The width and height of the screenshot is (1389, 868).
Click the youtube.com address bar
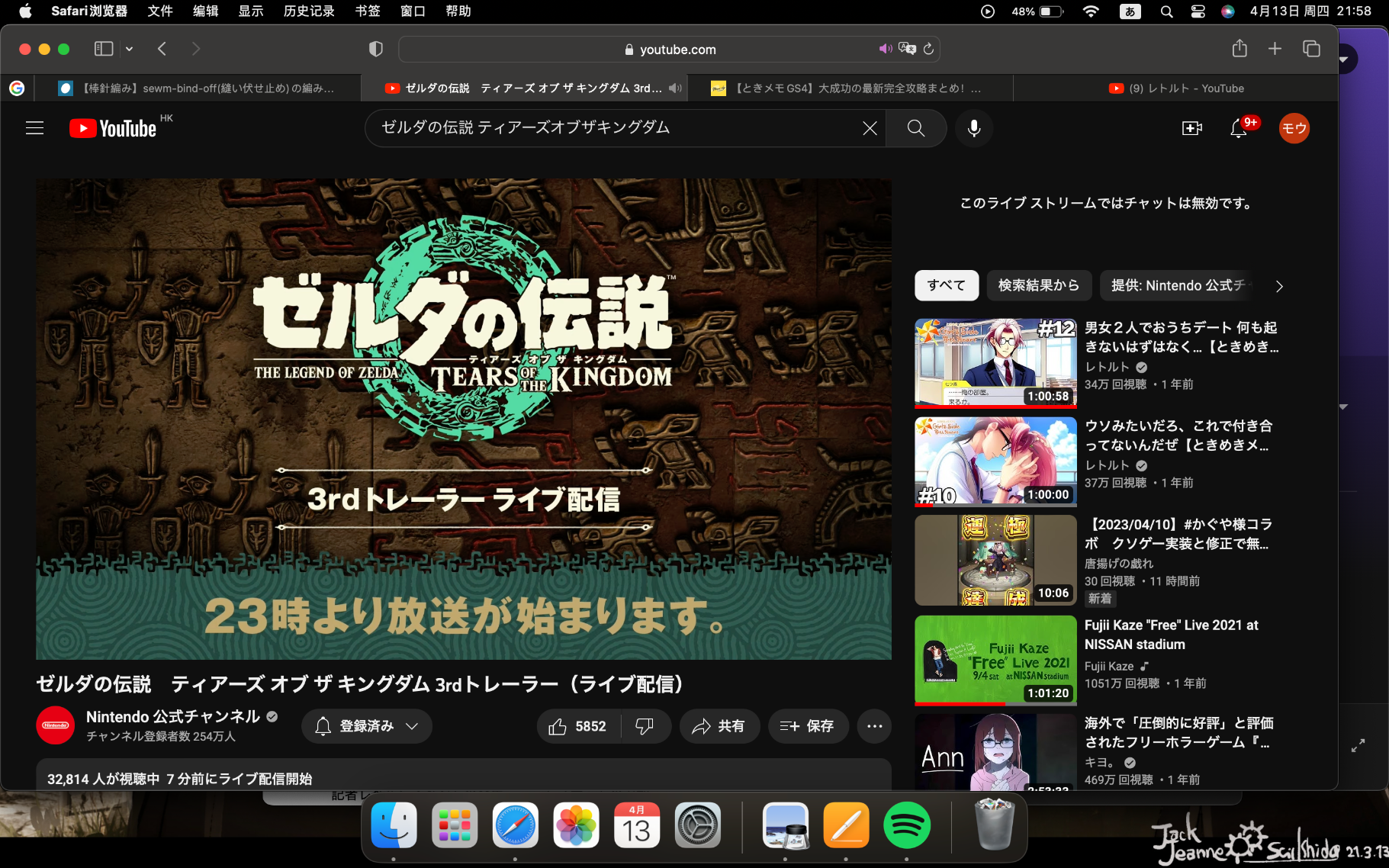click(669, 49)
